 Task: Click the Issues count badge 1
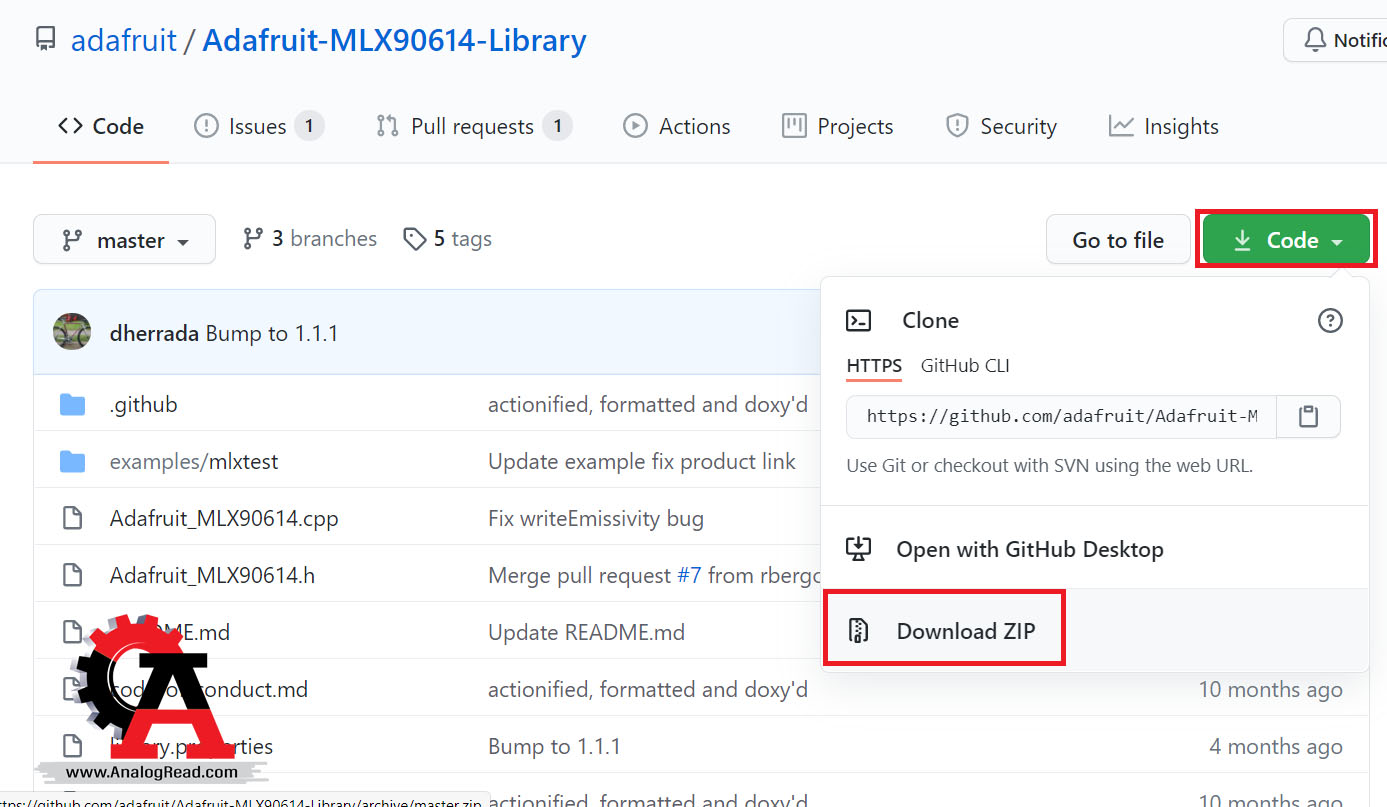click(310, 127)
